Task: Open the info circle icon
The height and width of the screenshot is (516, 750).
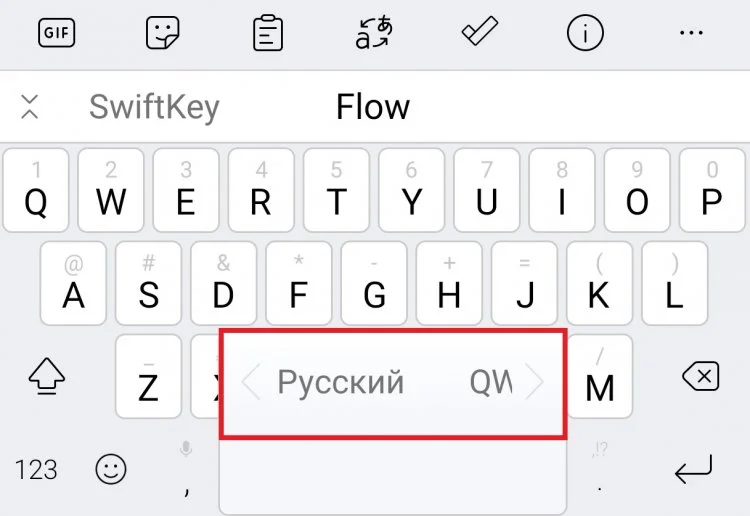Action: (585, 33)
